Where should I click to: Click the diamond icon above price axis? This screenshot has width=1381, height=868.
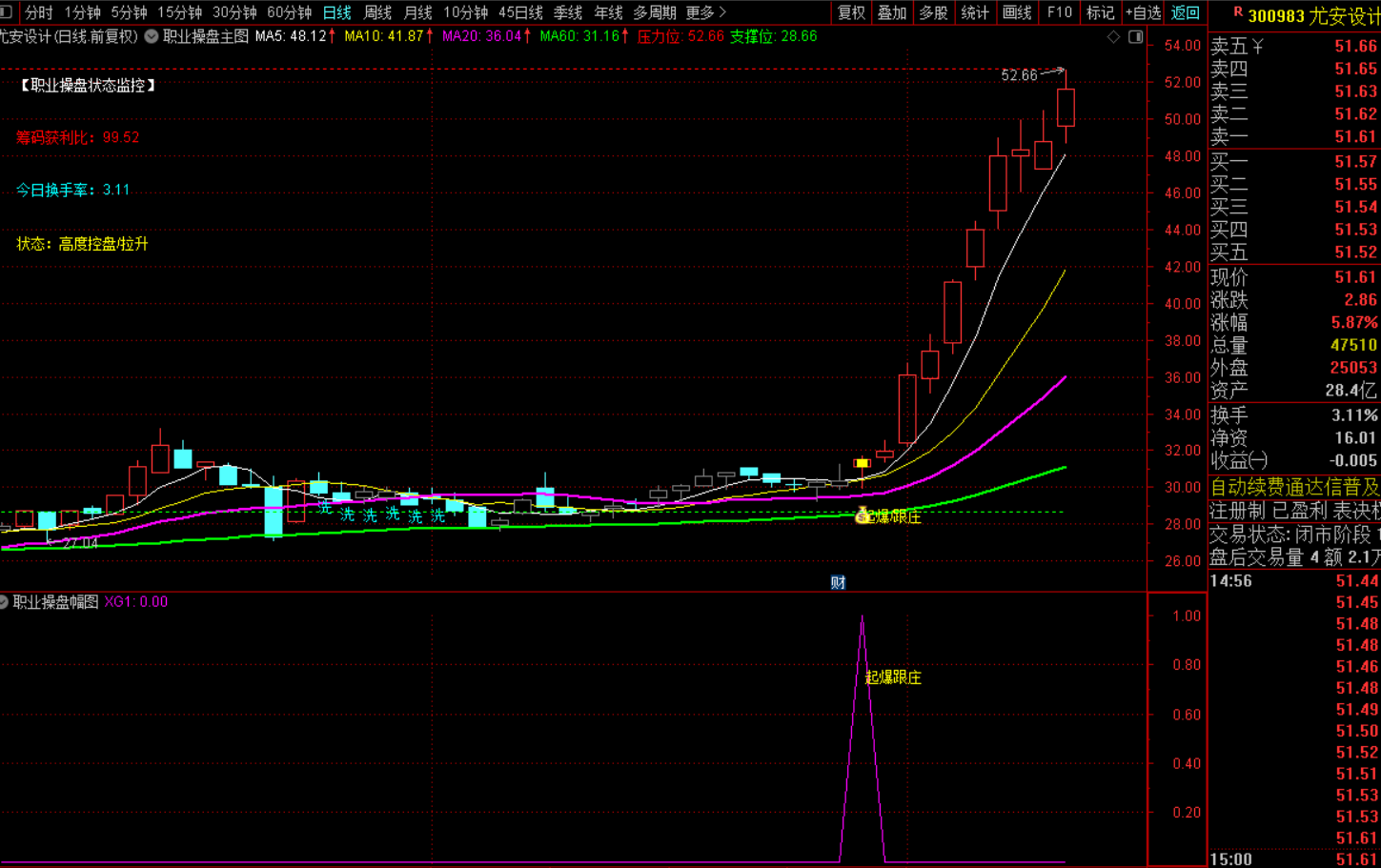pyautogui.click(x=1113, y=36)
